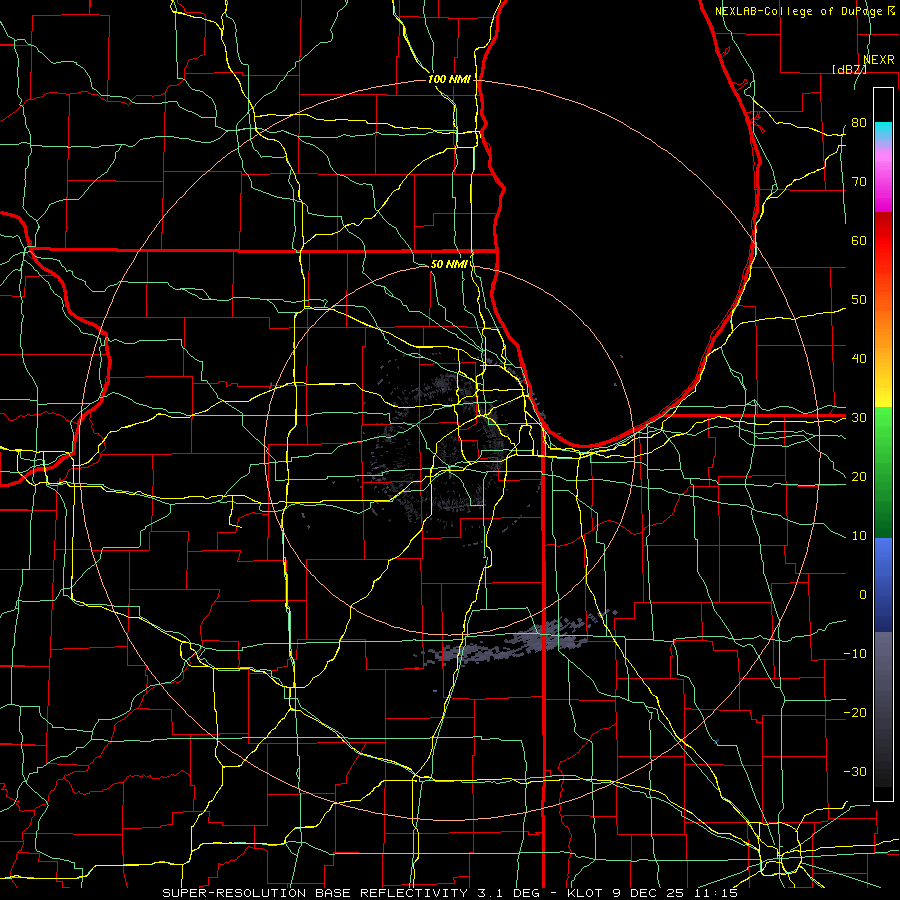Viewport: 900px width, 900px height.
Task: Click the cyan top segment of color bar
Action: 883,130
